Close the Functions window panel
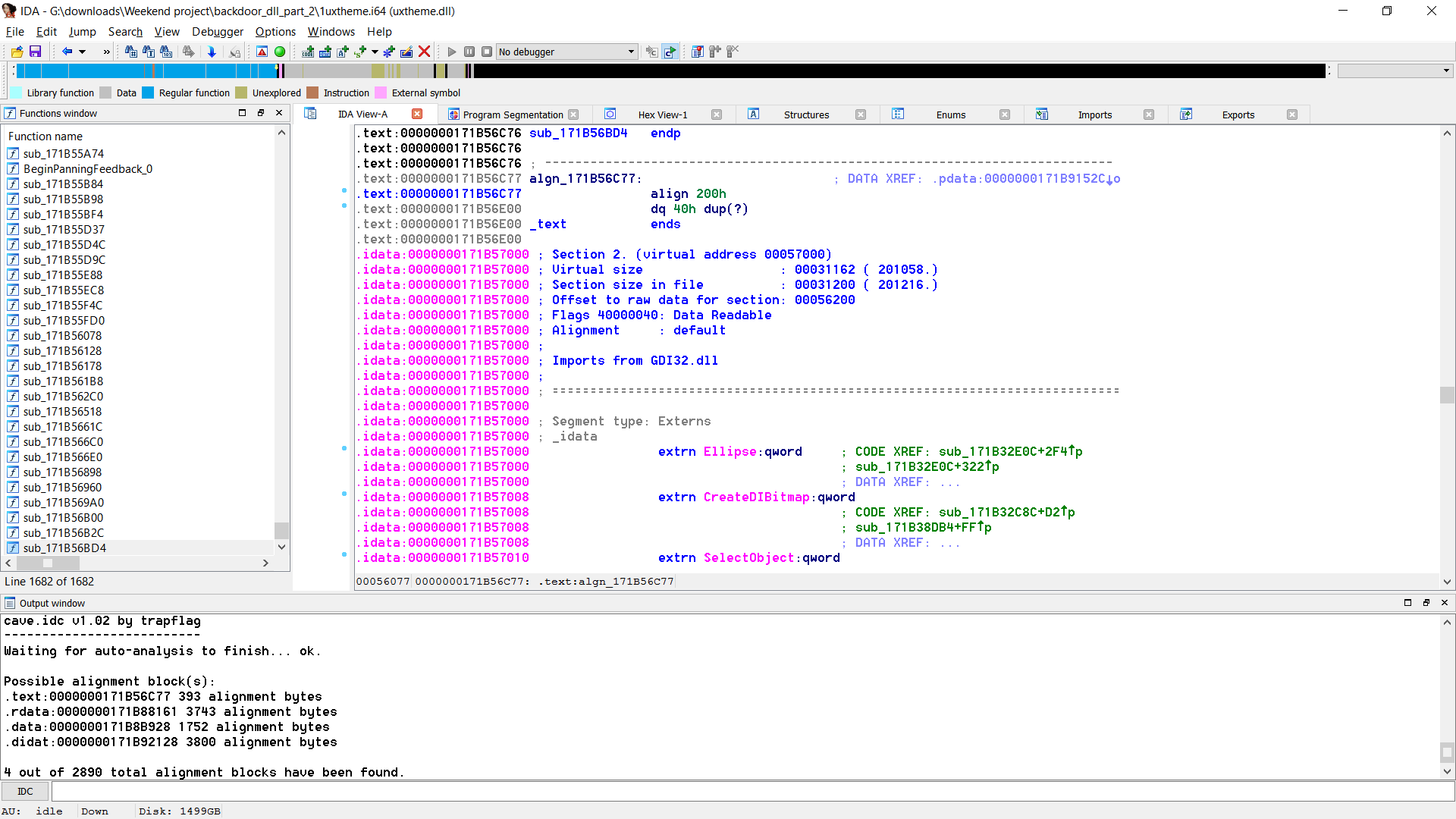Screen dimensions: 1456x819 click(x=279, y=113)
